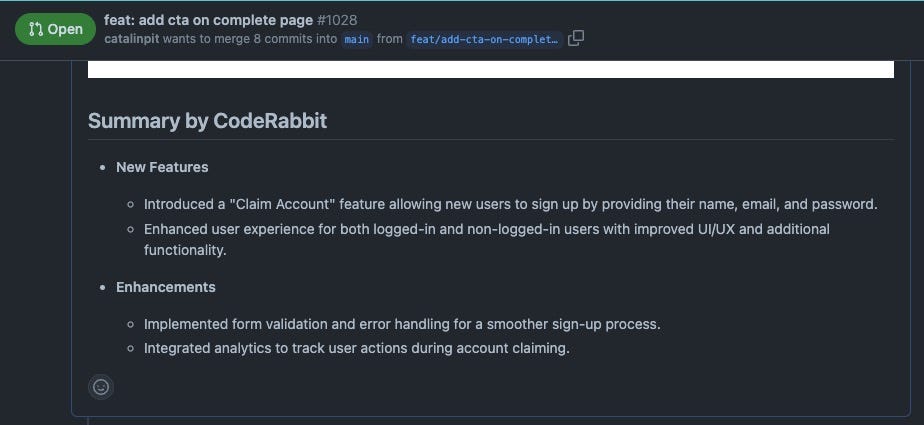Click the 'wants to merge 8 commits into' text
The image size is (924, 425).
(x=250, y=39)
